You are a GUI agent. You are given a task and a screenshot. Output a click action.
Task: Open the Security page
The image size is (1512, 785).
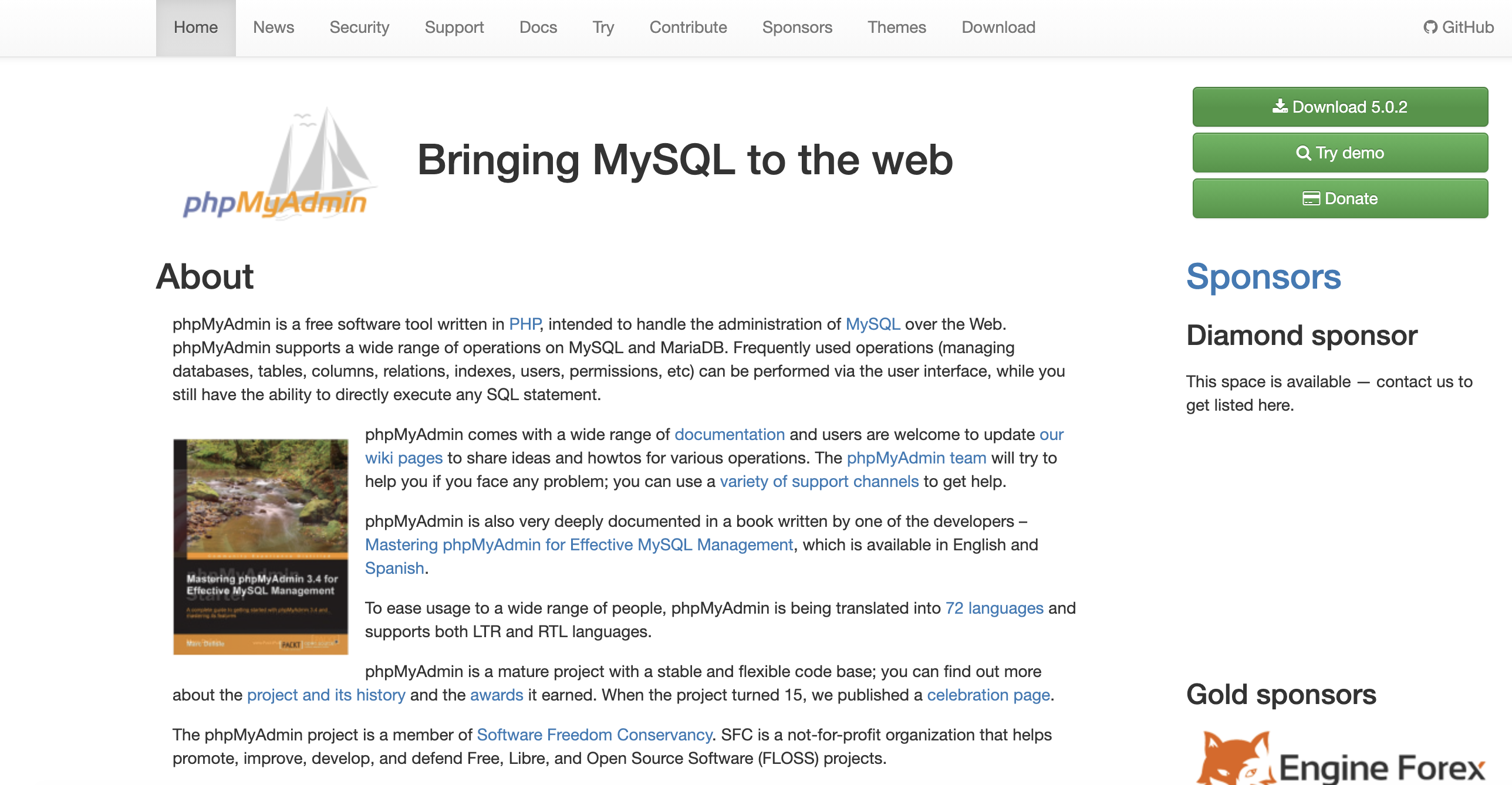(359, 28)
